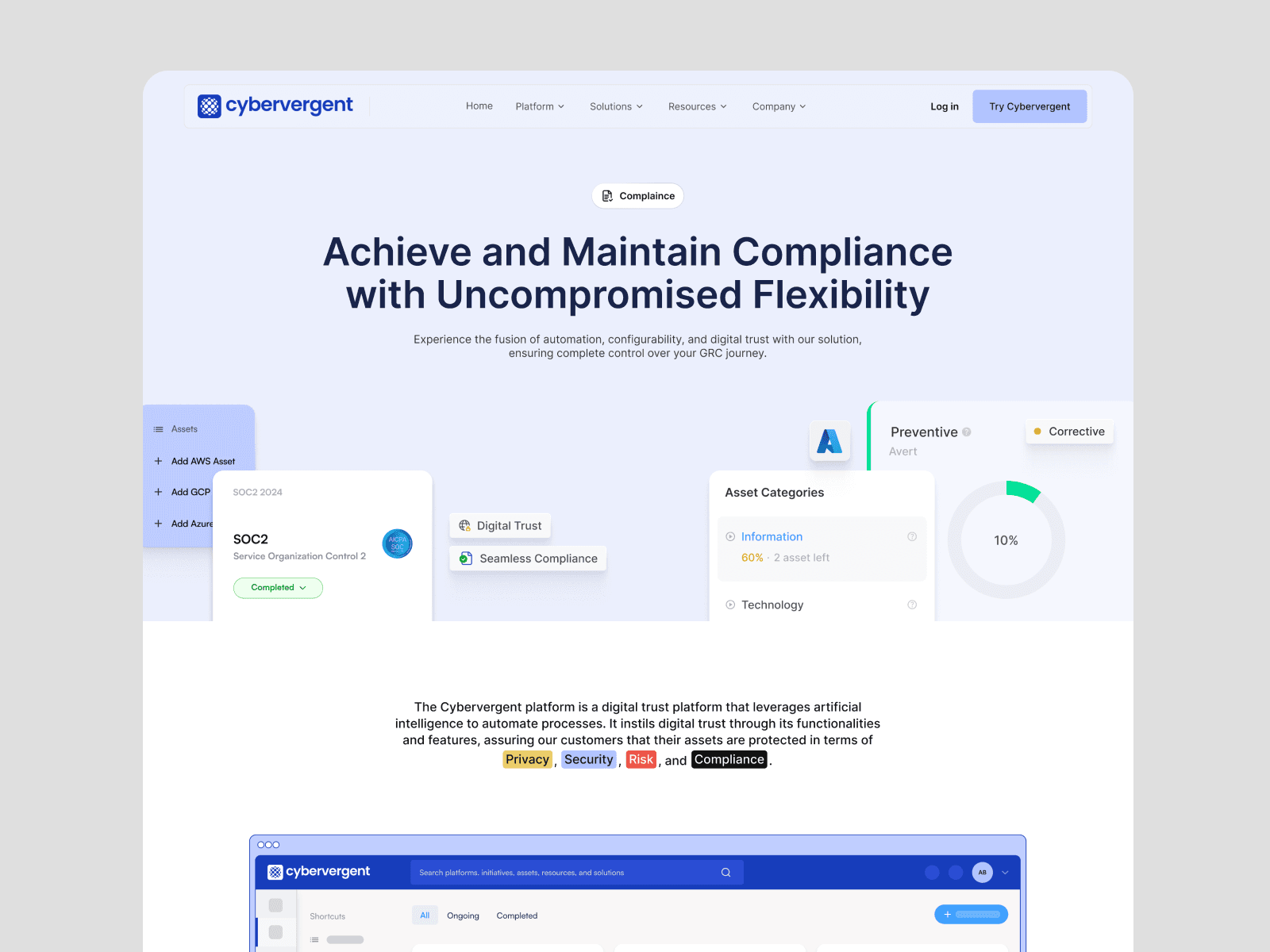1270x952 pixels.
Task: Click the plus icon for Add AWS Asset
Action: click(158, 461)
